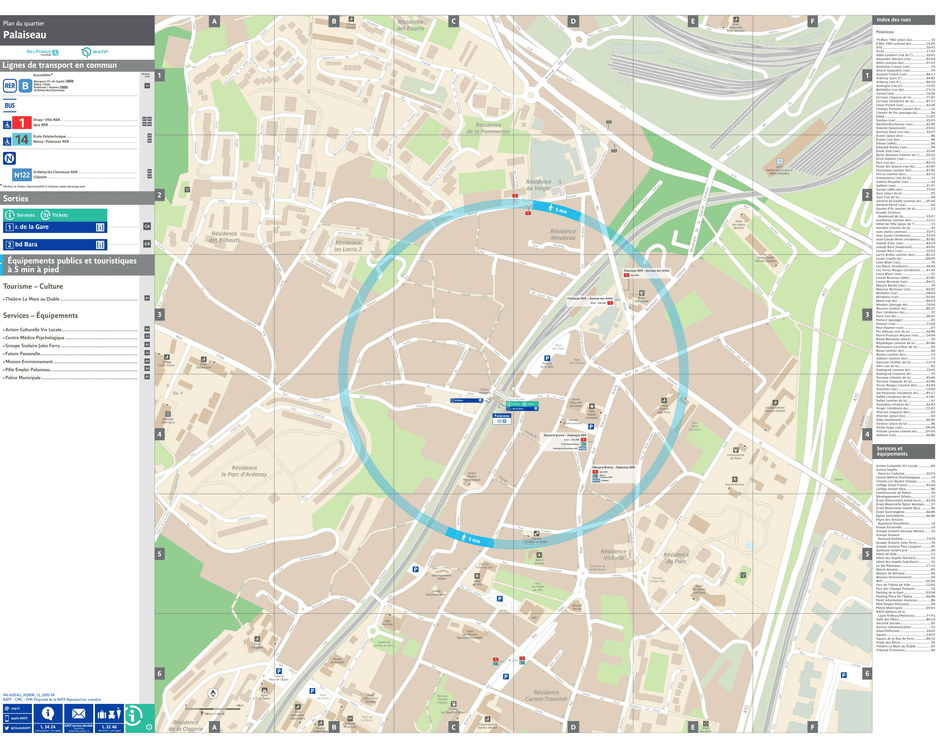Open the Théâtre La Mare au Diable entry

point(30,297)
